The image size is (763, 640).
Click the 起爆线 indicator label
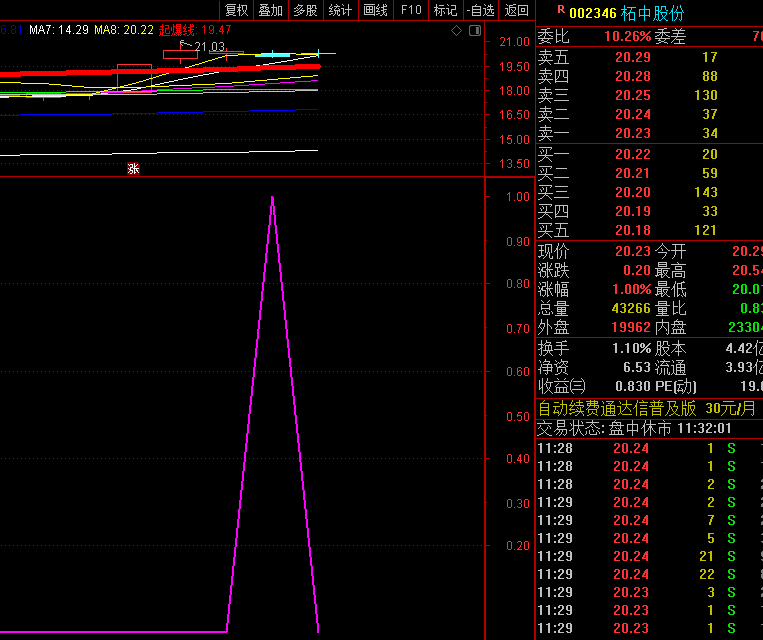click(x=180, y=30)
